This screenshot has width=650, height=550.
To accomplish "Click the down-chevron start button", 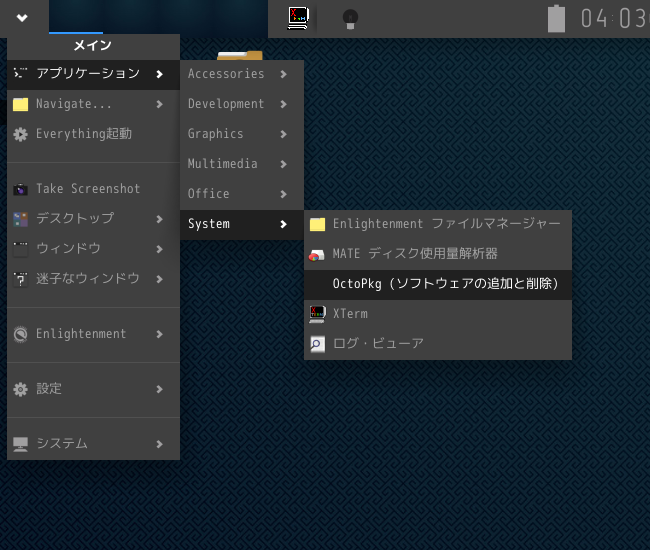I will (x=22, y=18).
